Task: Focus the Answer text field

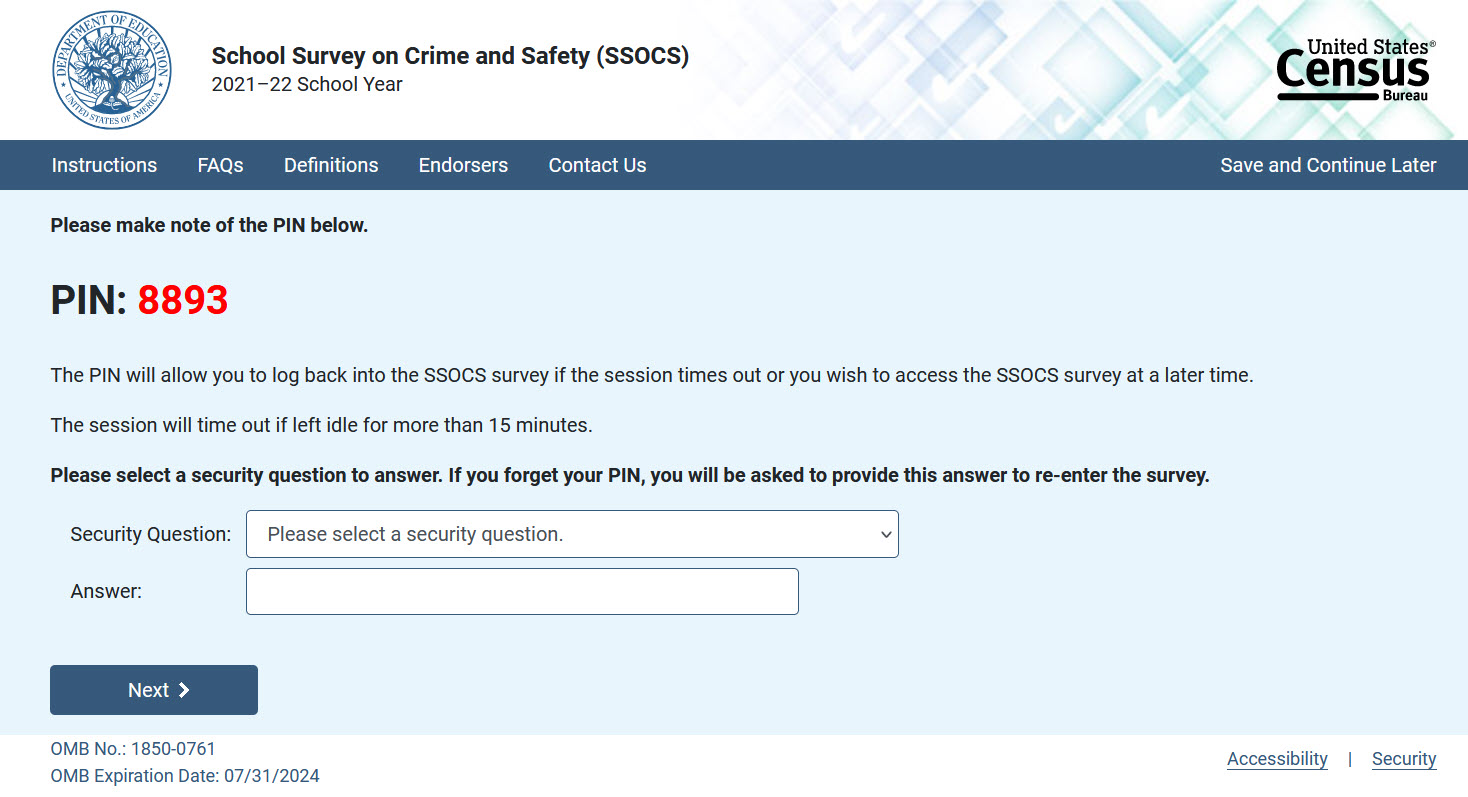Action: (x=522, y=591)
